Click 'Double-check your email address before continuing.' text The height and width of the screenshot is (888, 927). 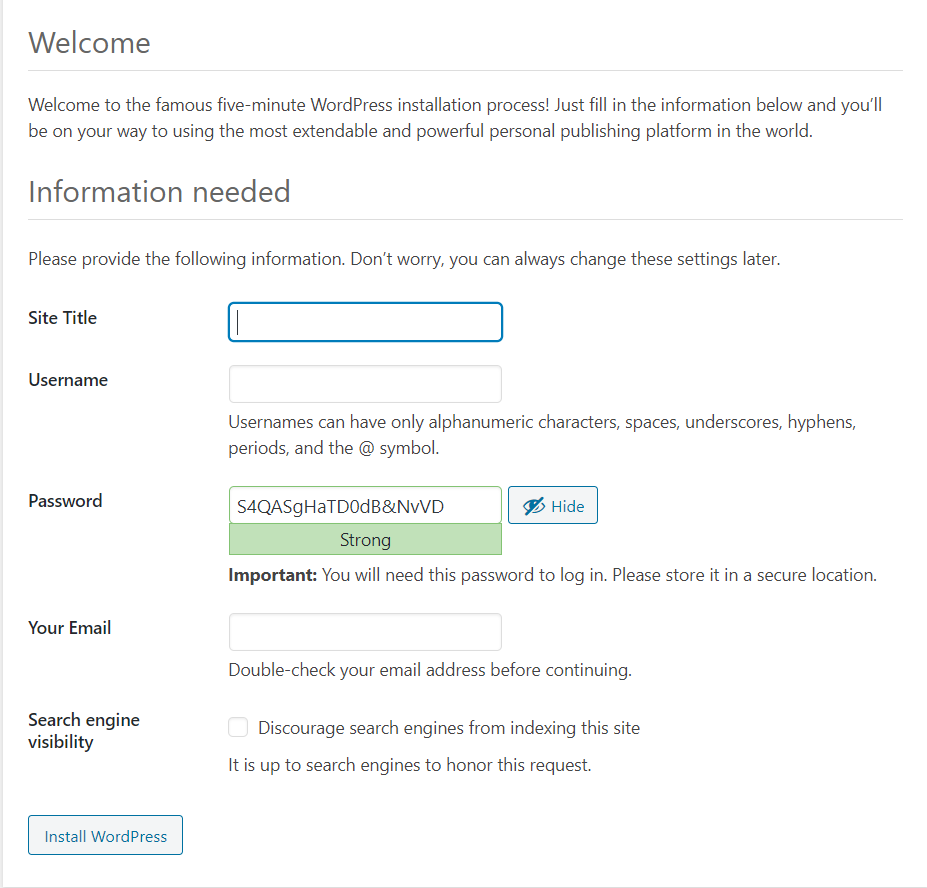(x=430, y=670)
